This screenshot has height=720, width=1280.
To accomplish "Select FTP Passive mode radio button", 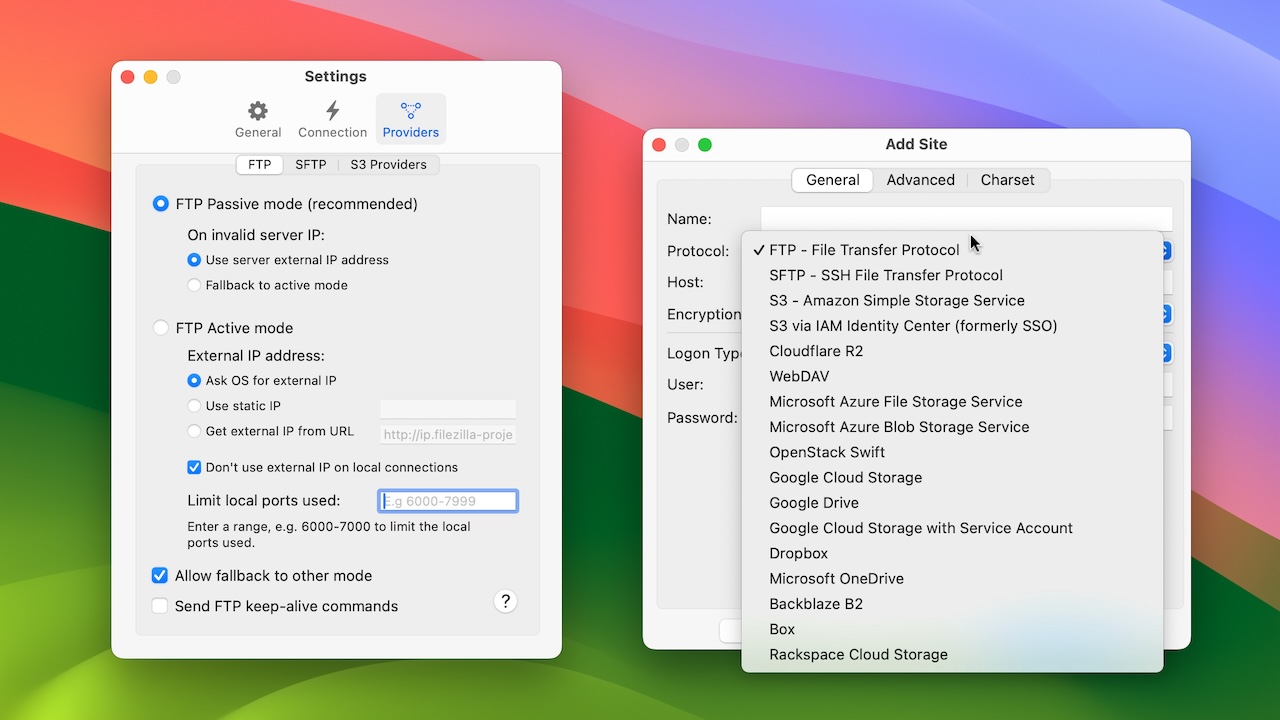I will tap(160, 204).
